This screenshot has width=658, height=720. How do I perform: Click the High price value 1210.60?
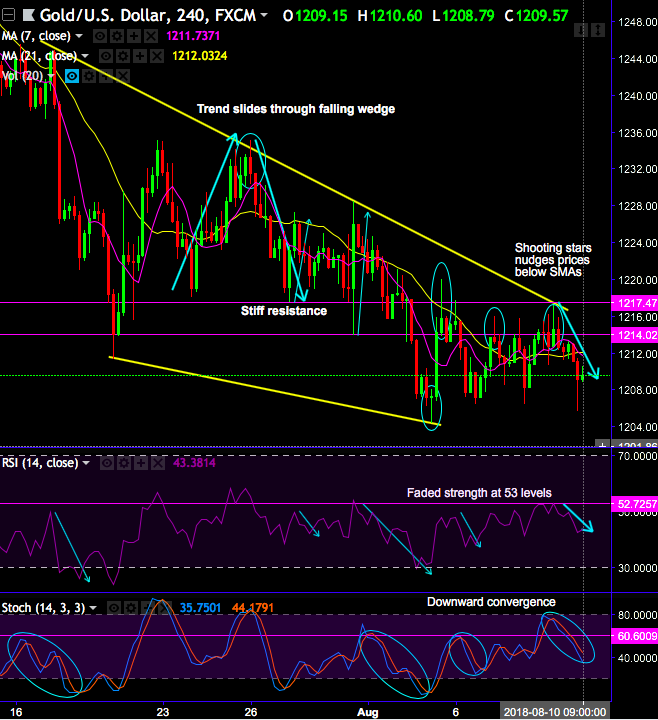point(396,16)
